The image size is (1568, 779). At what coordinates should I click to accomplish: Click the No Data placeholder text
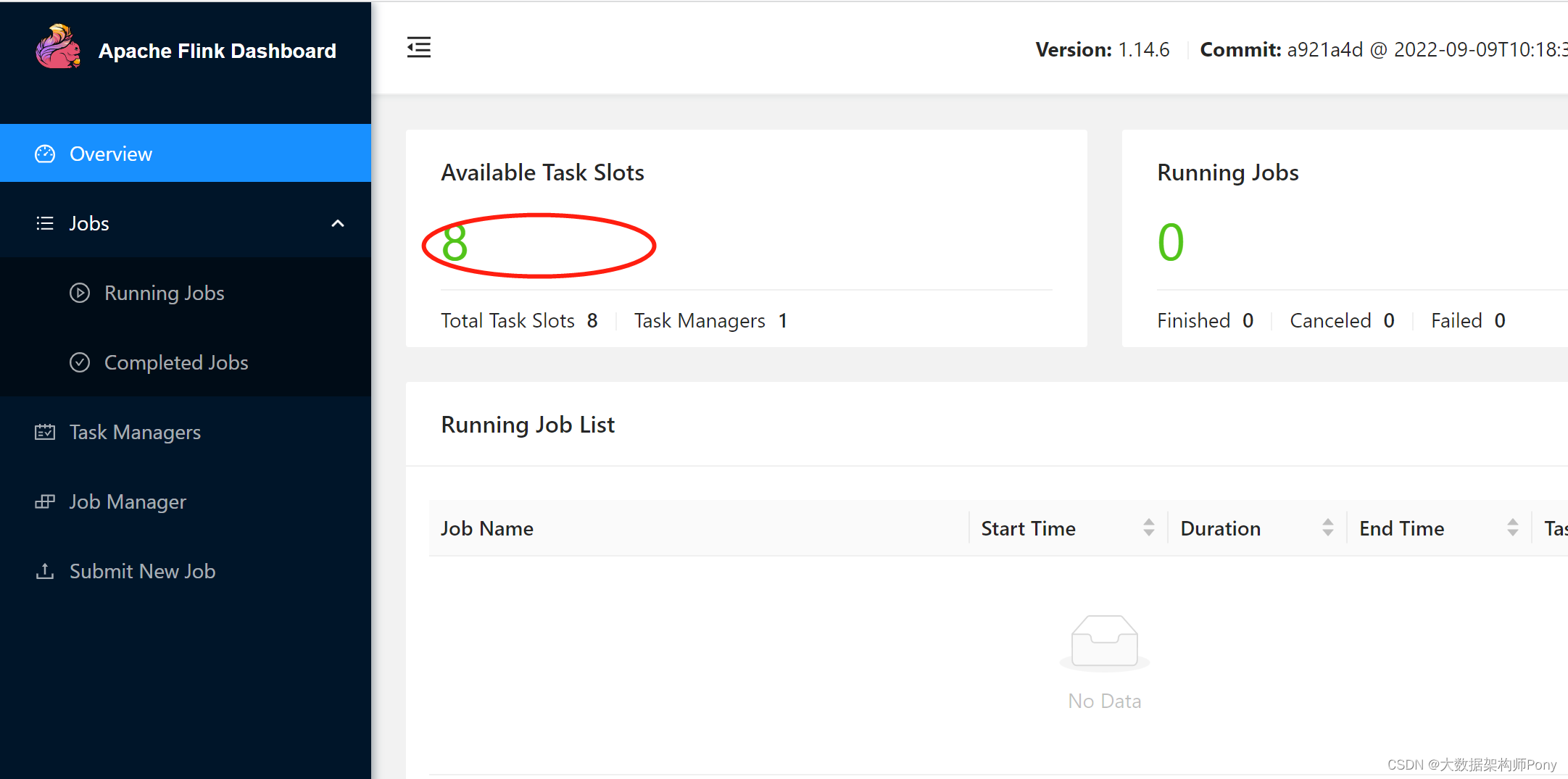click(x=1105, y=701)
